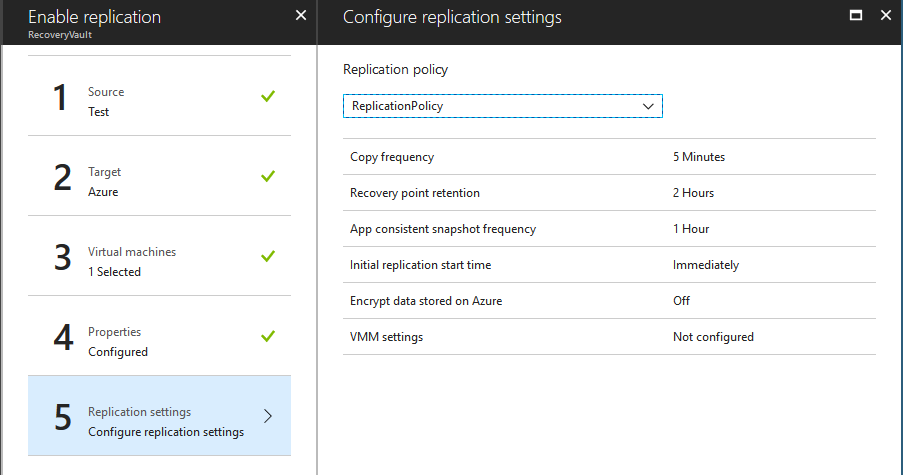903x475 pixels.
Task: Maximize the Configure replication settings blade
Action: point(856,16)
